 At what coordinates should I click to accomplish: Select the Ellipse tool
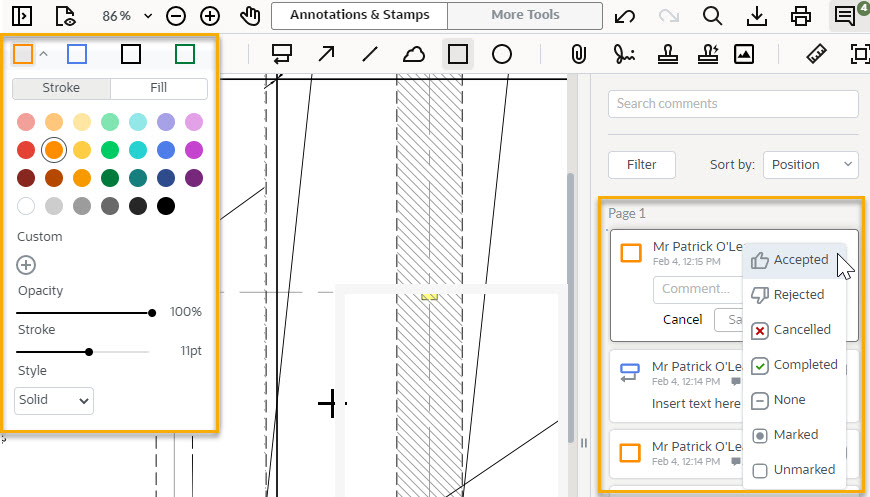pyautogui.click(x=502, y=54)
